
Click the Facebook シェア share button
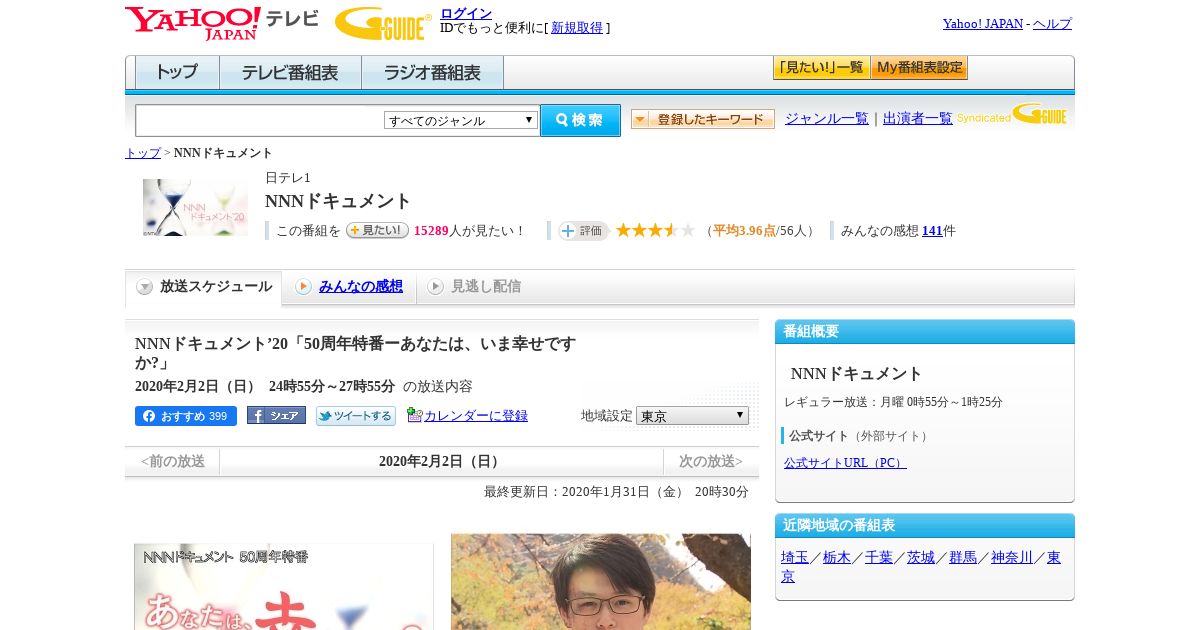tap(276, 416)
